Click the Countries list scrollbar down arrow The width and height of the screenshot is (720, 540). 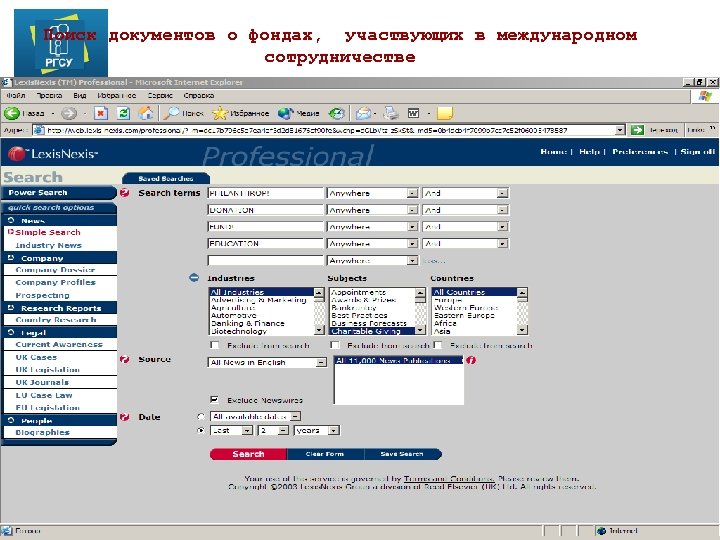click(522, 330)
